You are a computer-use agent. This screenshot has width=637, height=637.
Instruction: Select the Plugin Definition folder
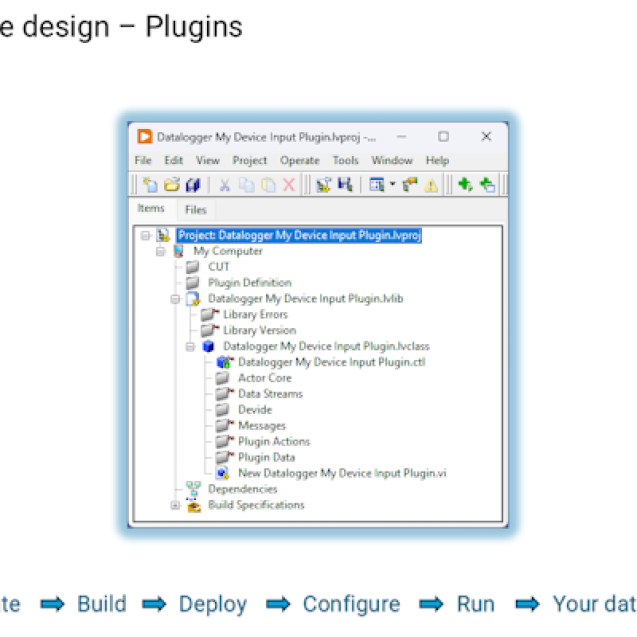pos(249,283)
